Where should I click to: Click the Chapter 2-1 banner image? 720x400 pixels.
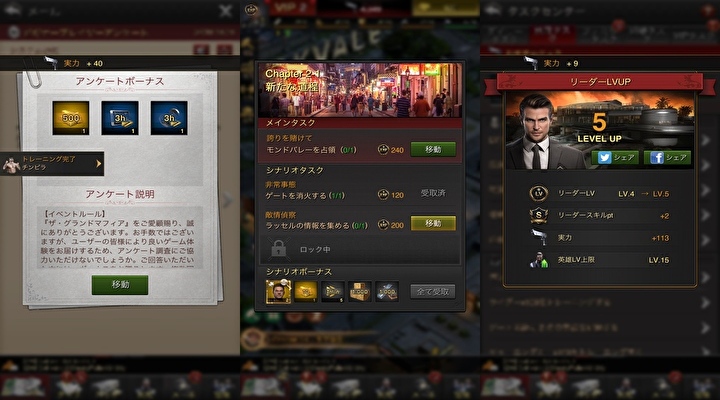tap(360, 90)
